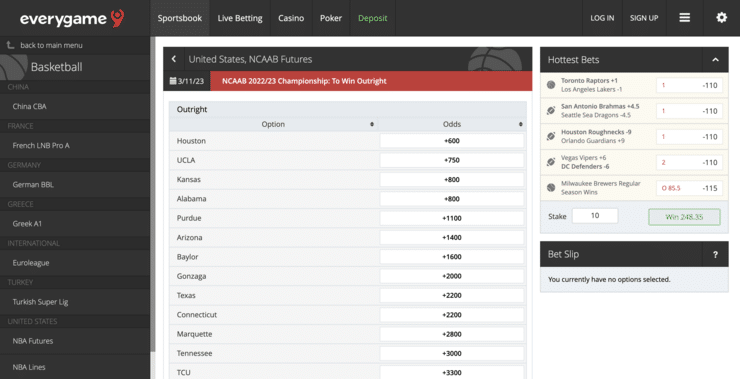Screen dimensions: 740x379
Task: Select Gonzaga +2000 odds
Action: click(x=452, y=276)
